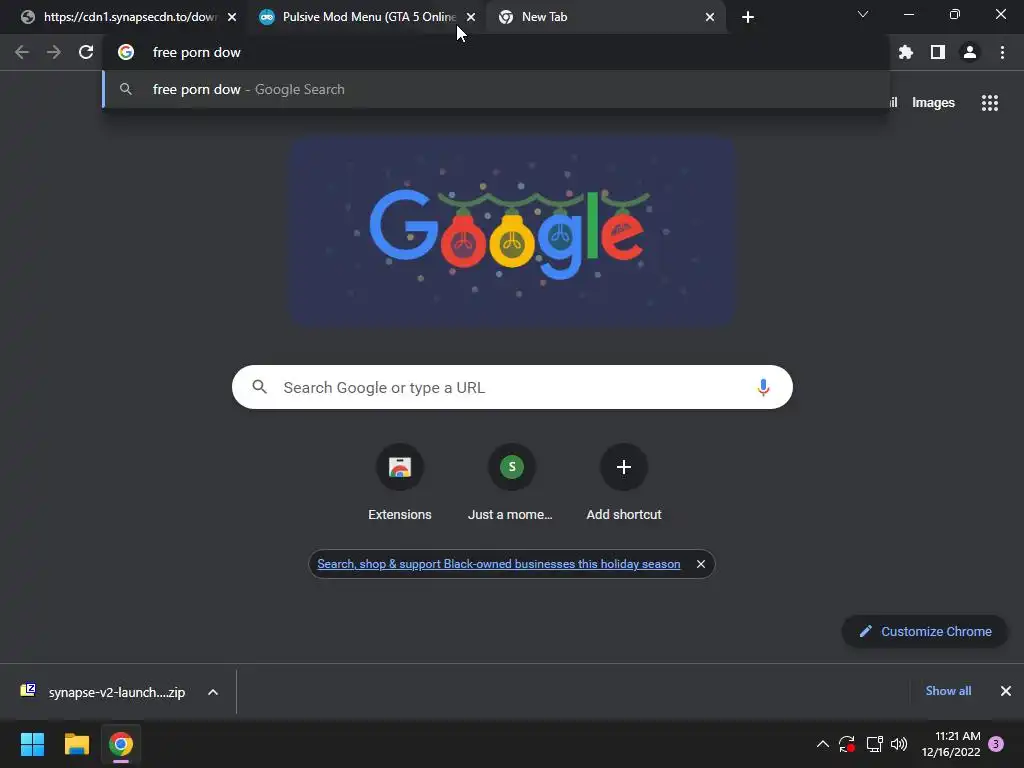Click the browser forward arrow

tap(54, 52)
